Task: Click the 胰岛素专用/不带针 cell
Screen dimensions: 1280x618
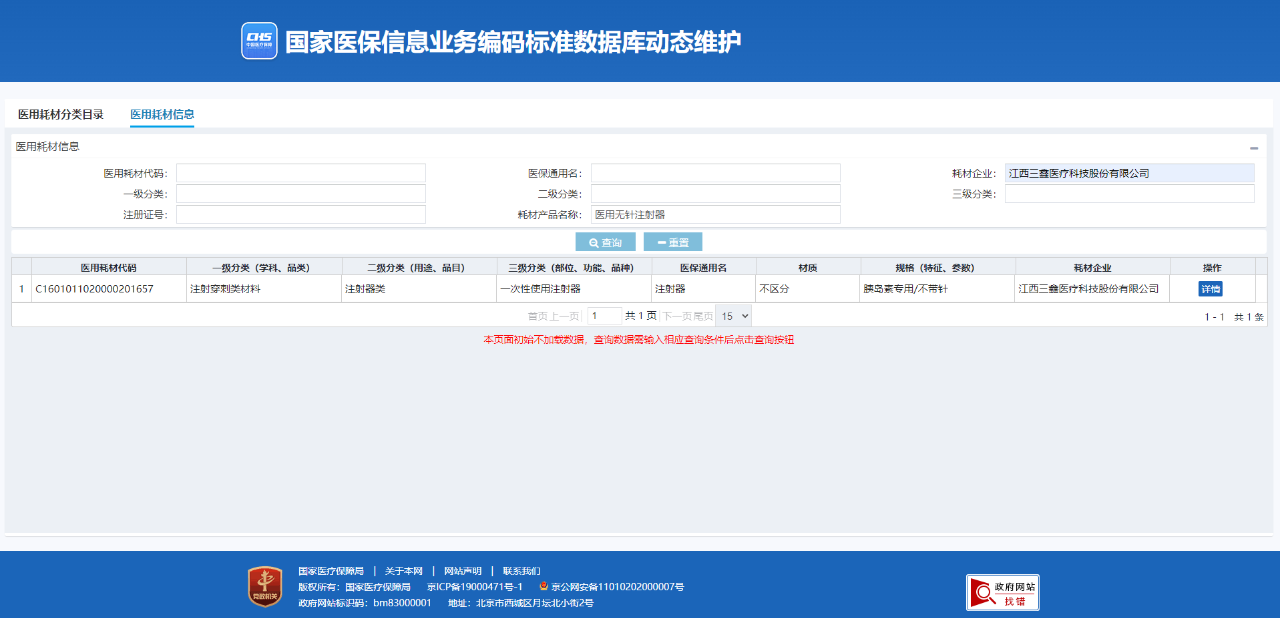Action: [x=938, y=289]
